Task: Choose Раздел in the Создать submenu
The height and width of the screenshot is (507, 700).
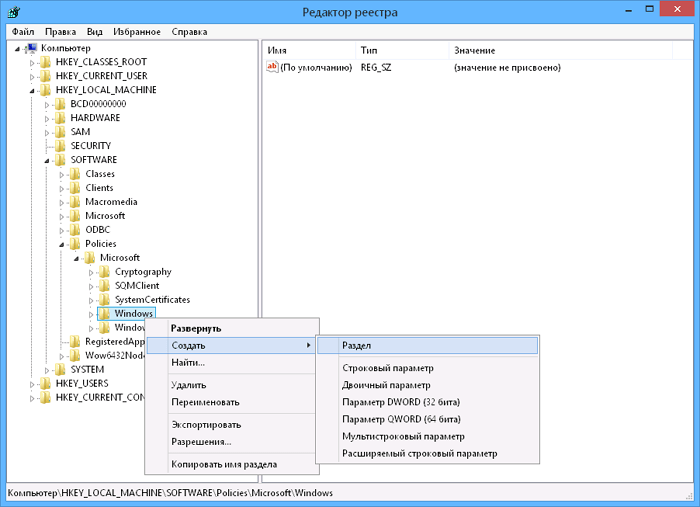Action: [357, 346]
